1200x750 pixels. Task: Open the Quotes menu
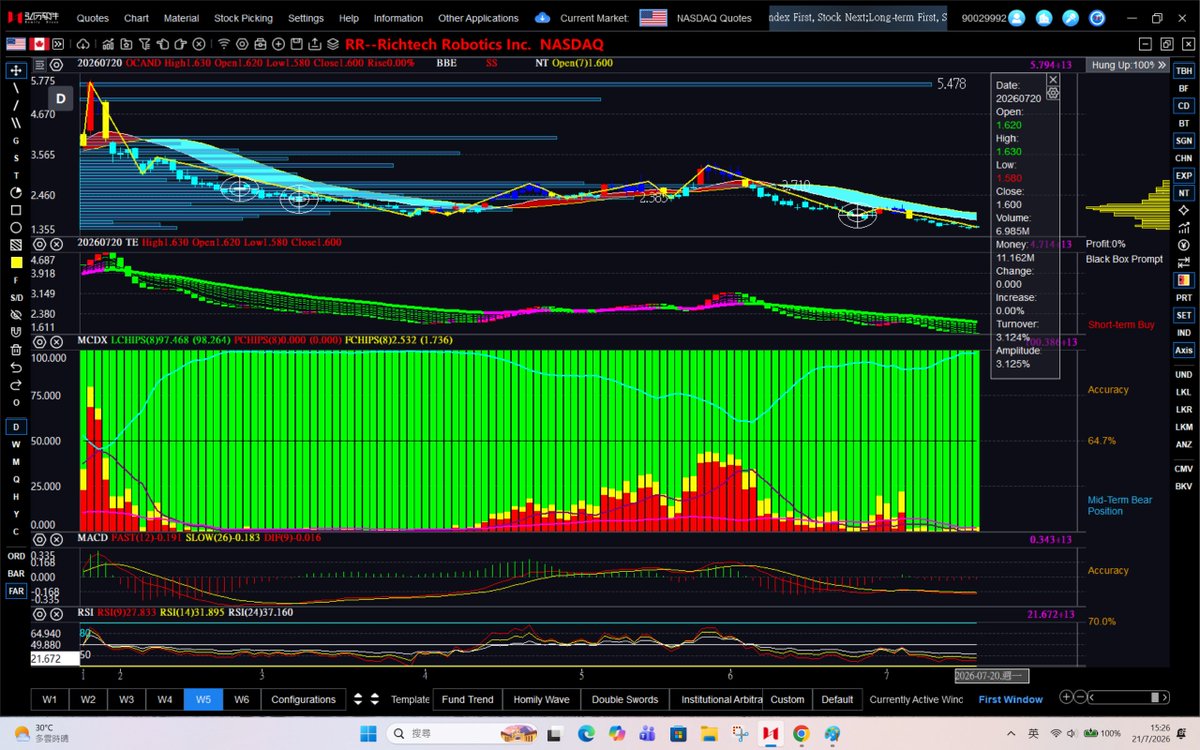[x=93, y=18]
